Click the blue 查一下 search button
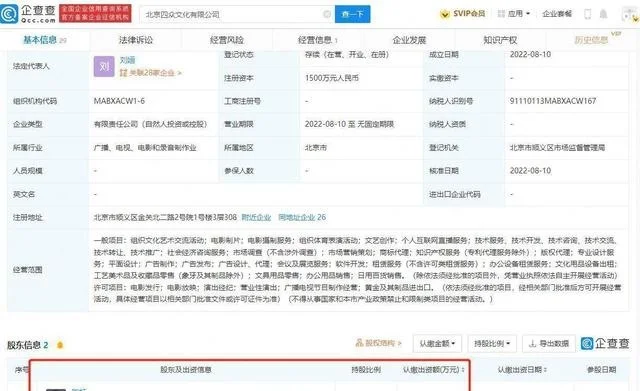The width and height of the screenshot is (640, 391). [352, 14]
